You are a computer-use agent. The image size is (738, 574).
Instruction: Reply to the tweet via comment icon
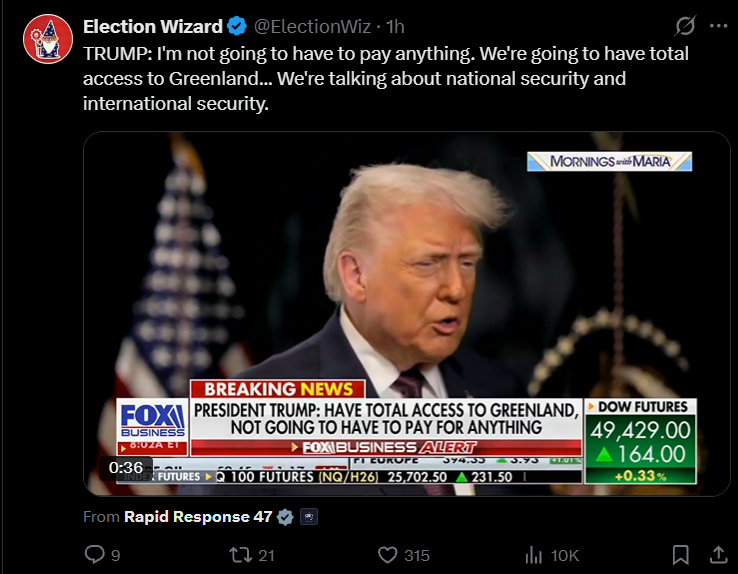95,555
